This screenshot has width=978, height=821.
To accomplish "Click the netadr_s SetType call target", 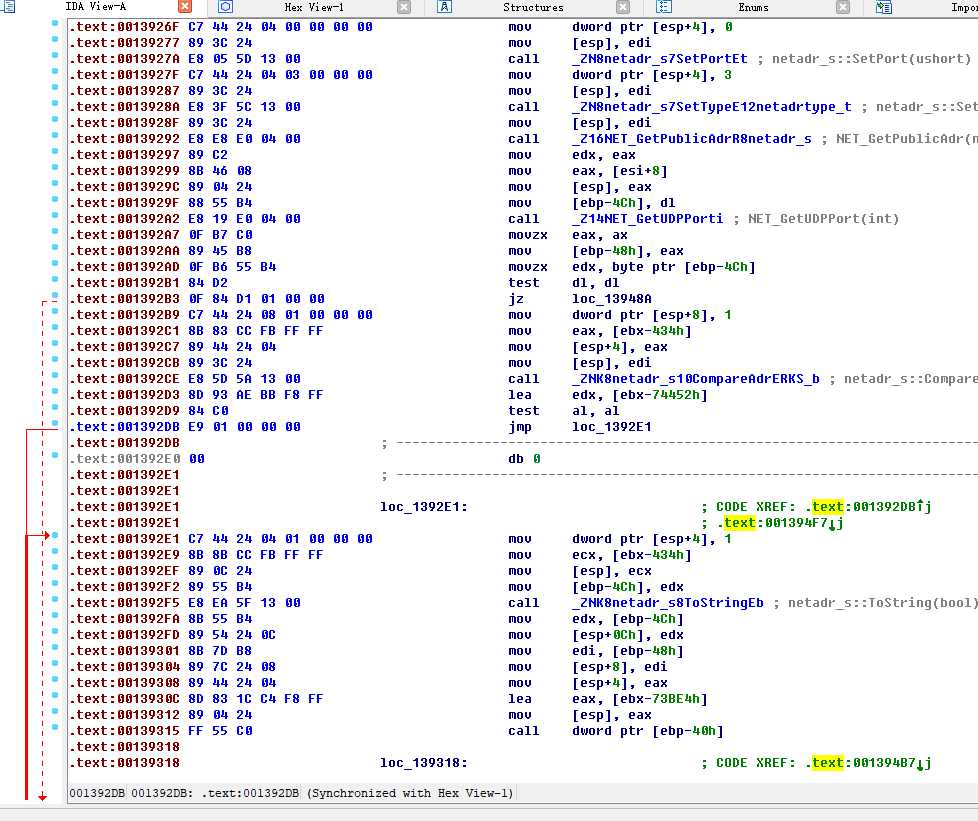I will (712, 107).
